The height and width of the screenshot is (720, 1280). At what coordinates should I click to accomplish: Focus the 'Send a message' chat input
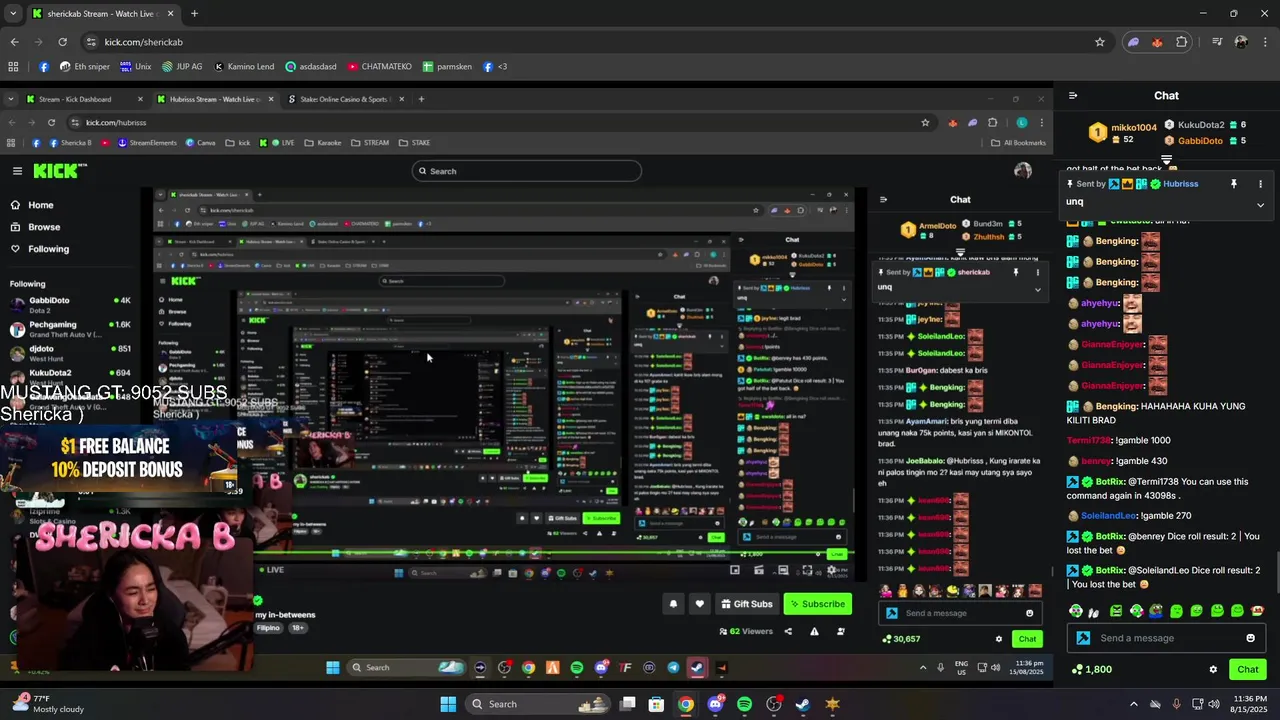point(1166,638)
